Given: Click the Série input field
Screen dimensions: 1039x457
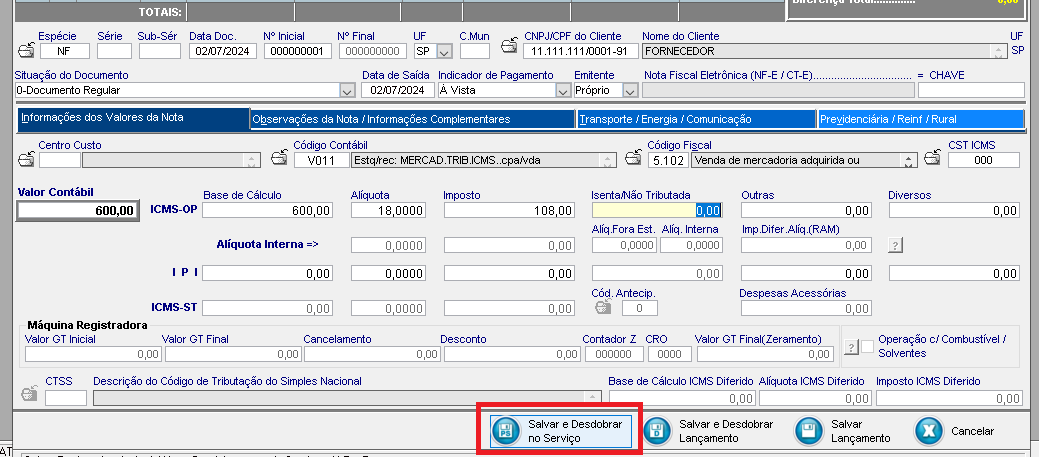Looking at the screenshot, I should coord(115,51).
